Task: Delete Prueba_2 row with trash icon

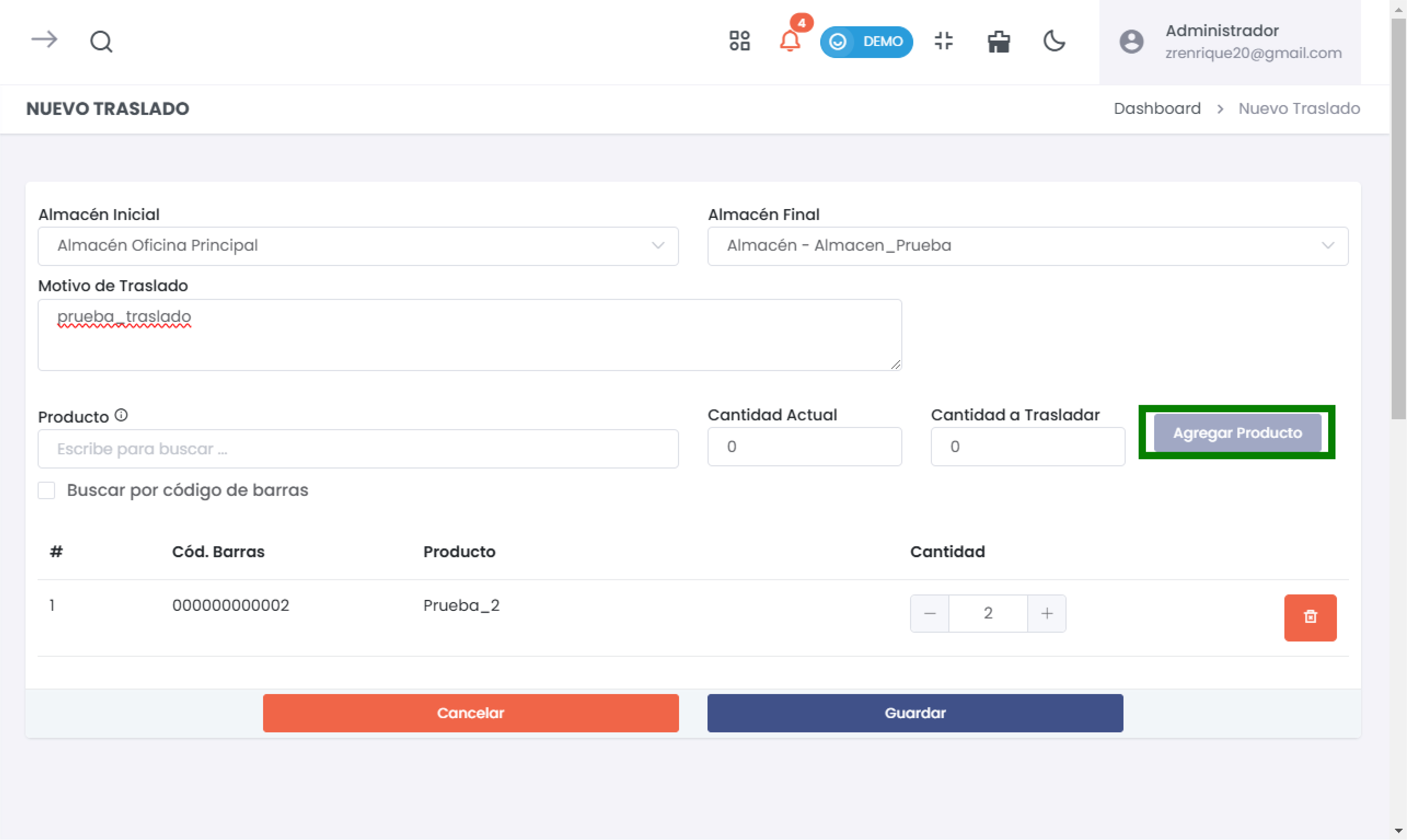Action: click(x=1310, y=617)
